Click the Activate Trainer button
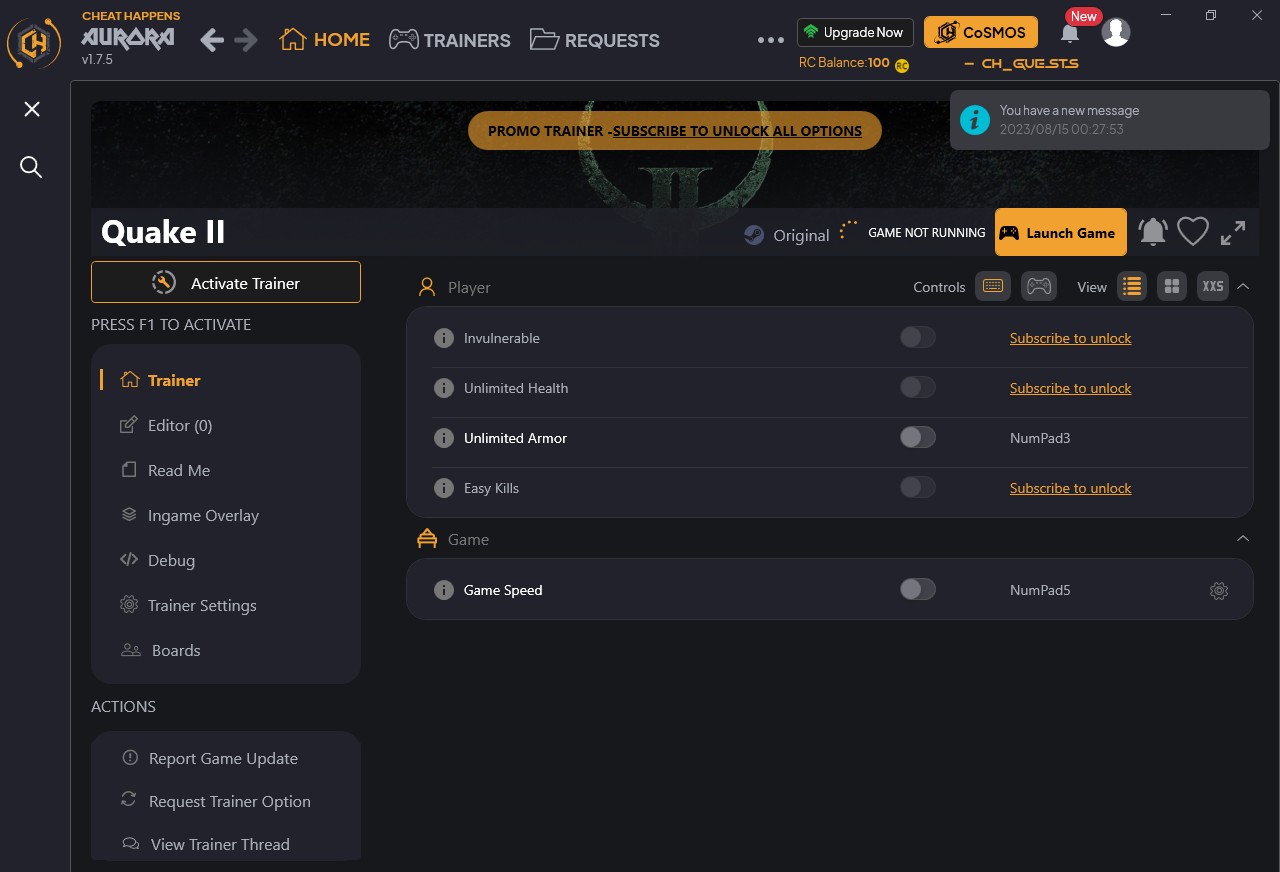This screenshot has width=1280, height=872. coord(226,282)
